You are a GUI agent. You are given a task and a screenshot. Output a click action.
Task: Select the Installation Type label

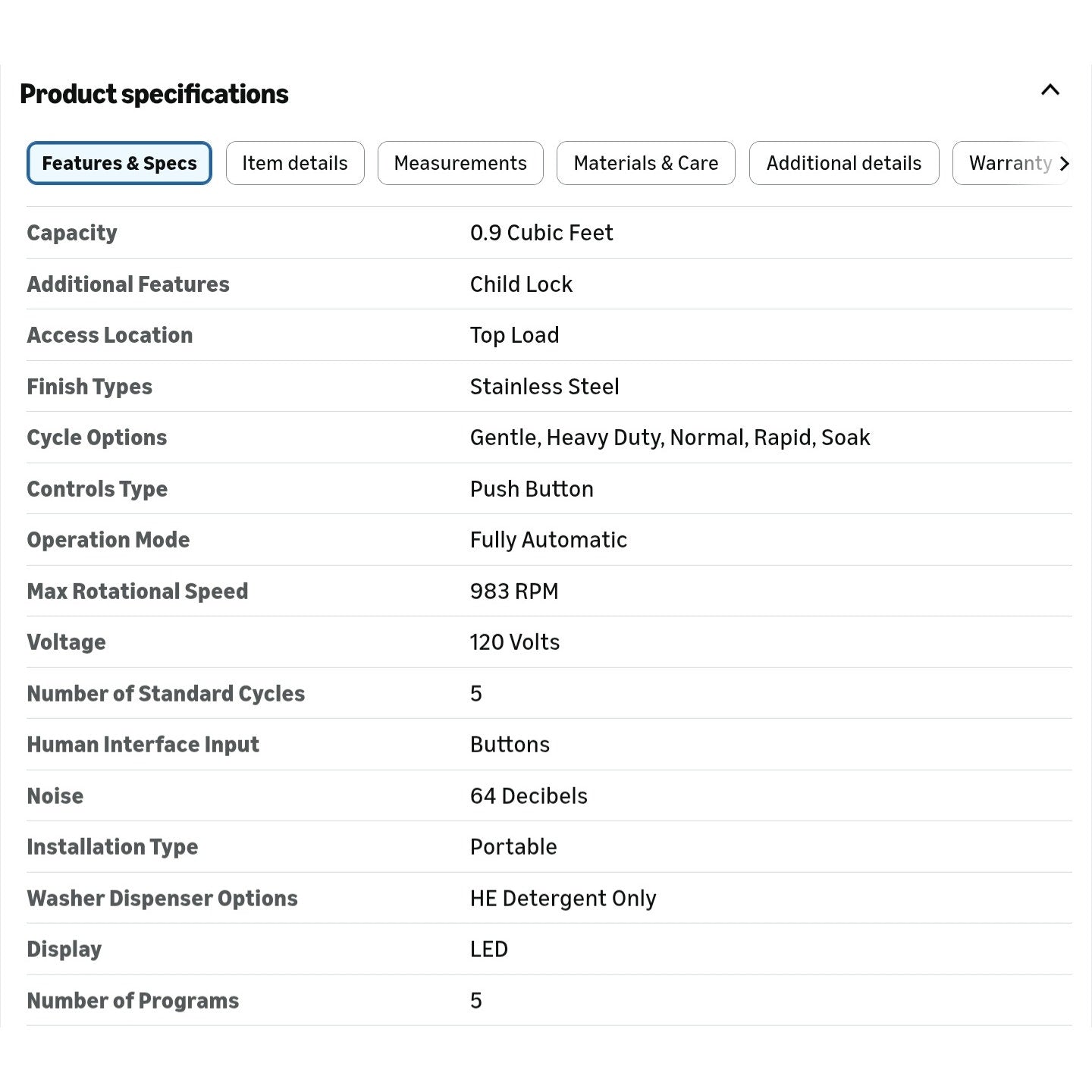point(112,847)
